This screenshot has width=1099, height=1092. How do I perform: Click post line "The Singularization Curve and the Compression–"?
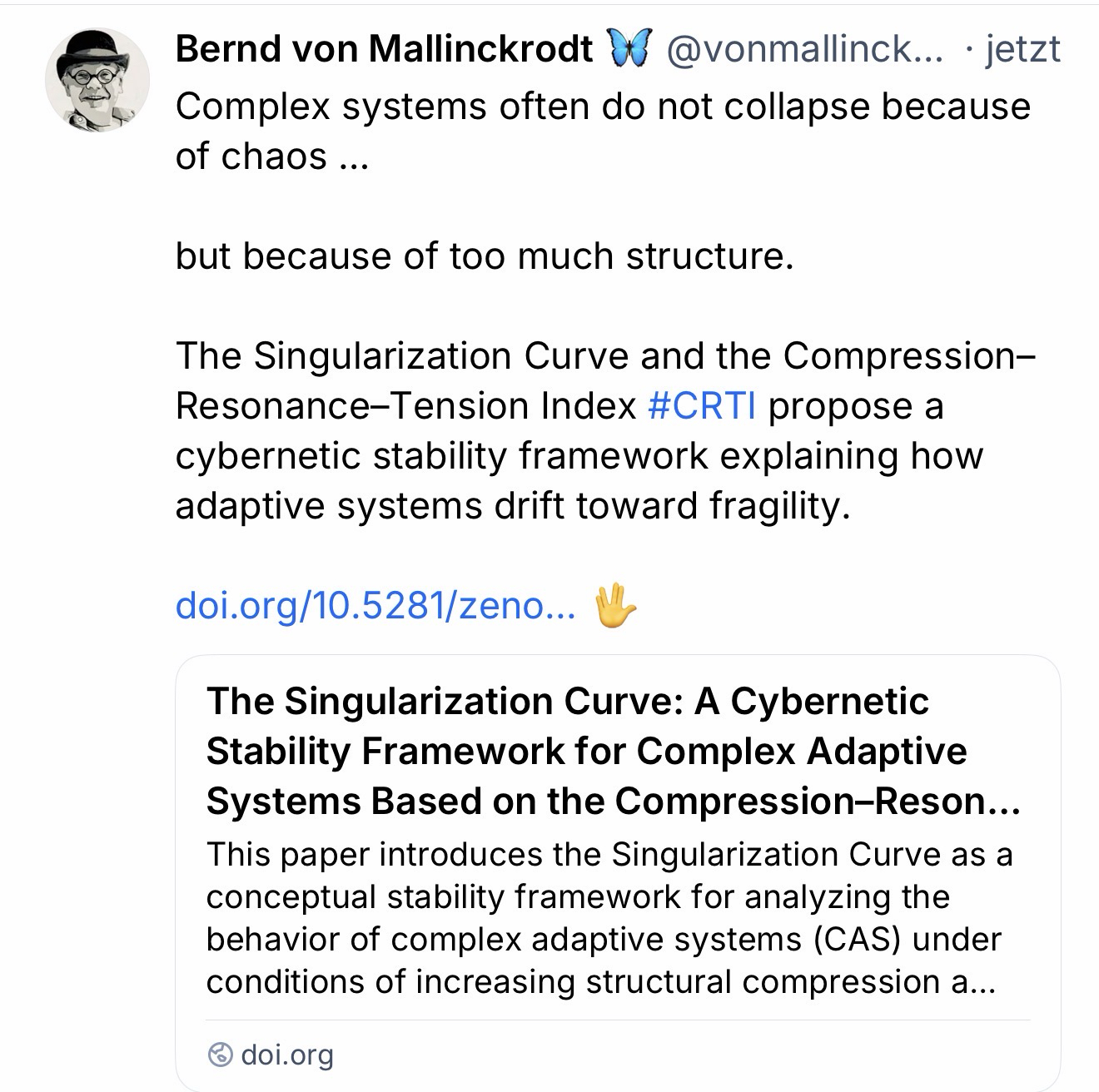click(605, 356)
